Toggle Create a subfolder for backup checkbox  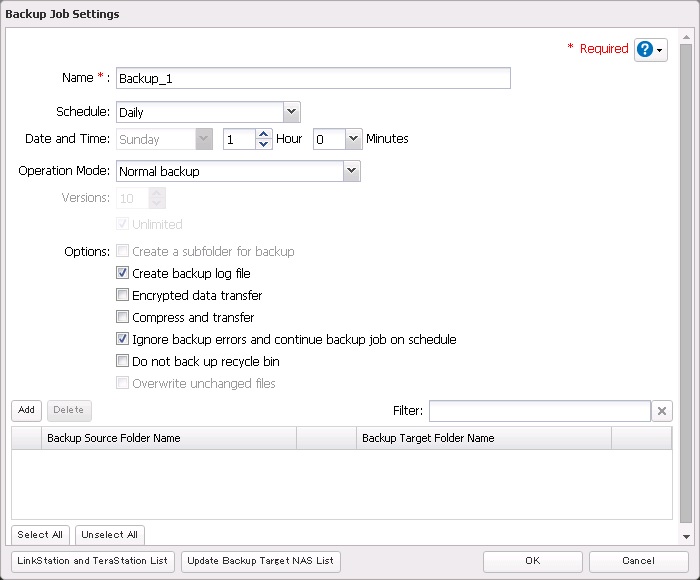(122, 251)
